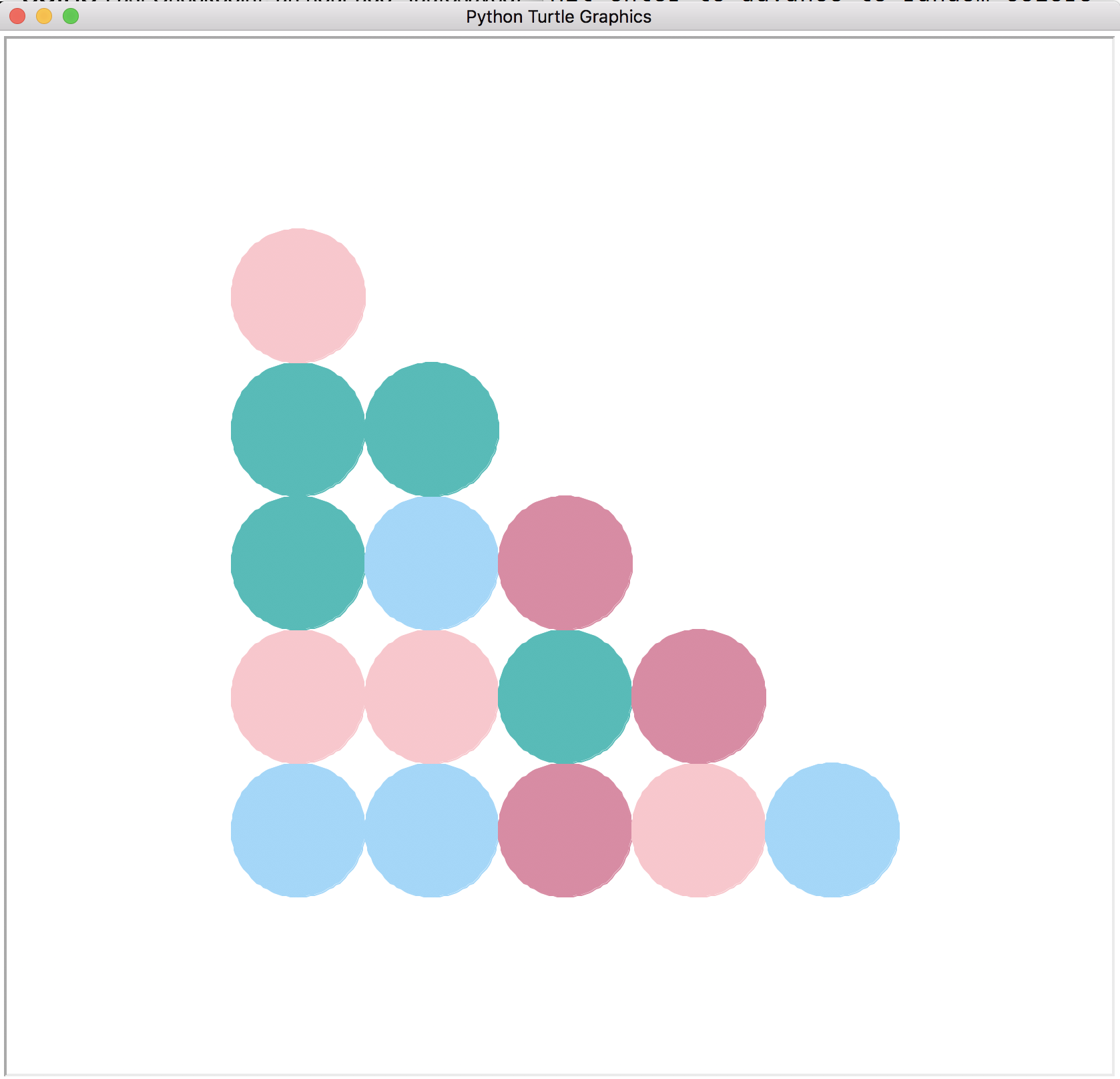The image size is (1120, 1079).
Task: Click the light blue circle in the third row
Action: (432, 563)
